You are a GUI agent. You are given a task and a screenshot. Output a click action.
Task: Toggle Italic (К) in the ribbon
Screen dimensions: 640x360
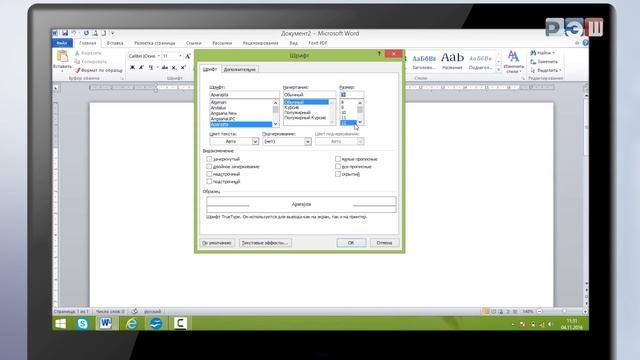pyautogui.click(x=142, y=67)
